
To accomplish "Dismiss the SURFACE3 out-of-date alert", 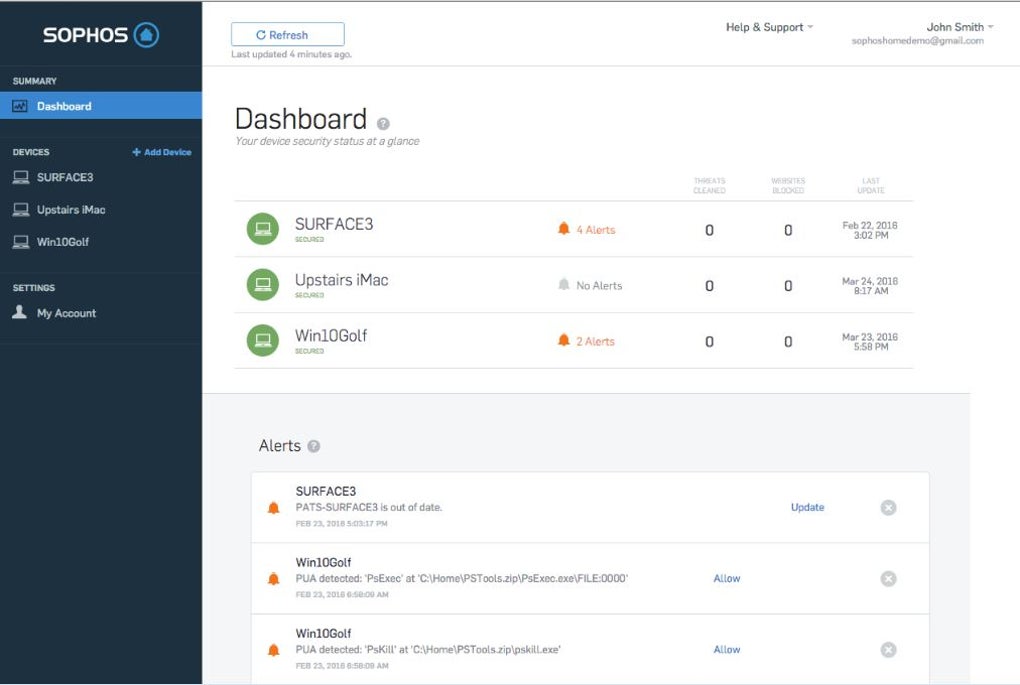I will 888,508.
